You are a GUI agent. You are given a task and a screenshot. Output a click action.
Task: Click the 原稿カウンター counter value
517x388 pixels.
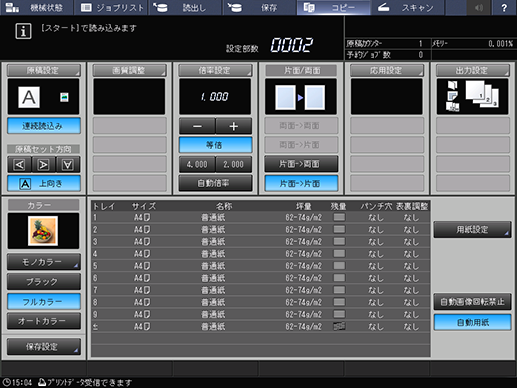pos(421,44)
